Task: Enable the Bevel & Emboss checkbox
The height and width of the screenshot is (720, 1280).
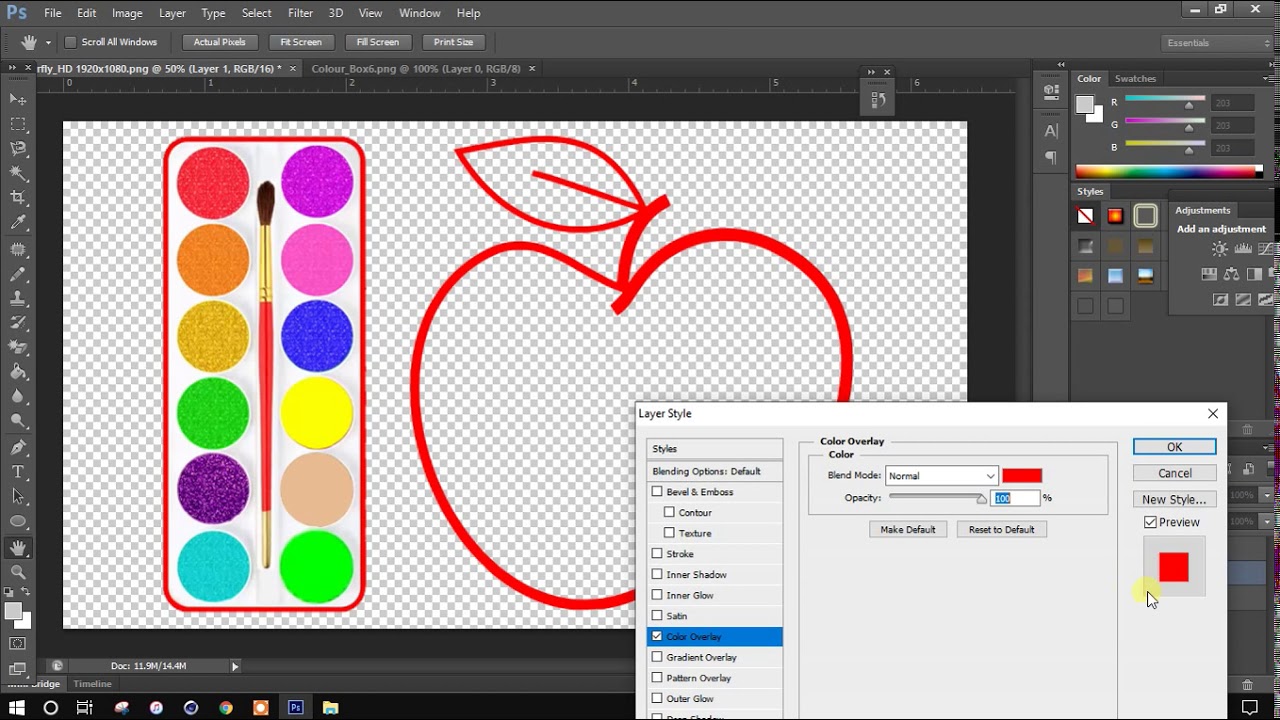Action: (x=657, y=492)
